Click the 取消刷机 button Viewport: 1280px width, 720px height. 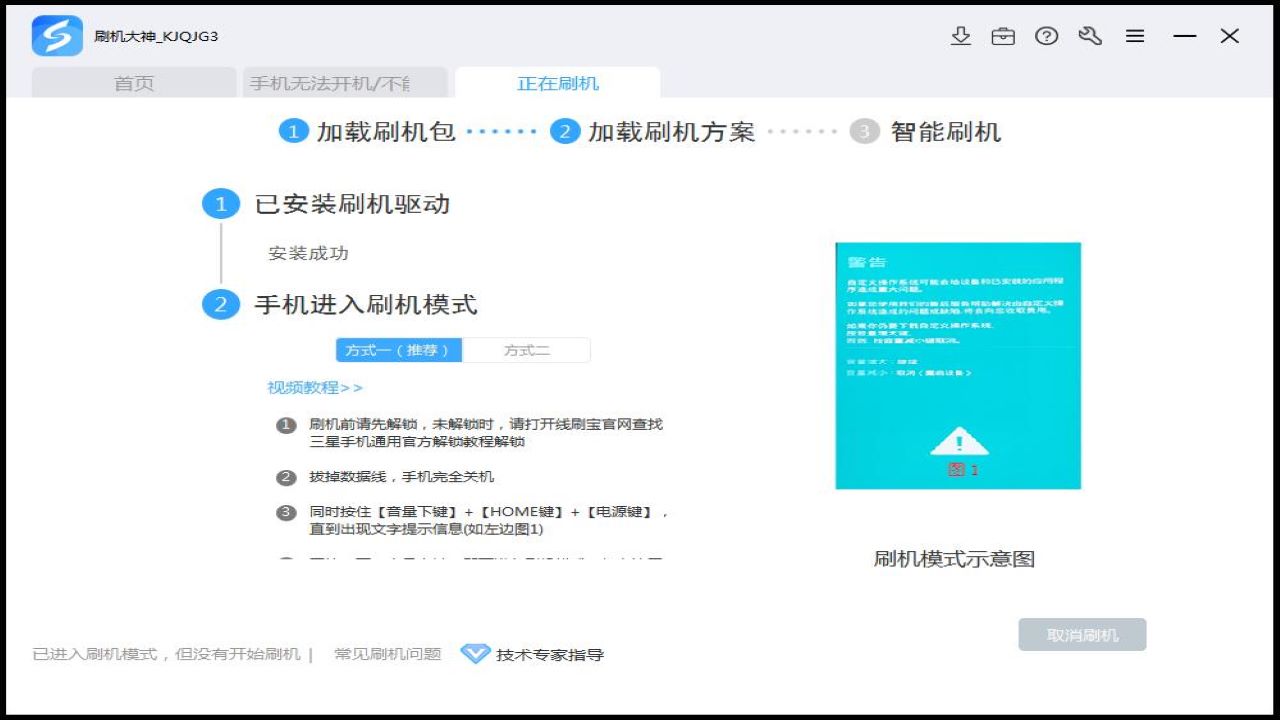coord(1081,634)
